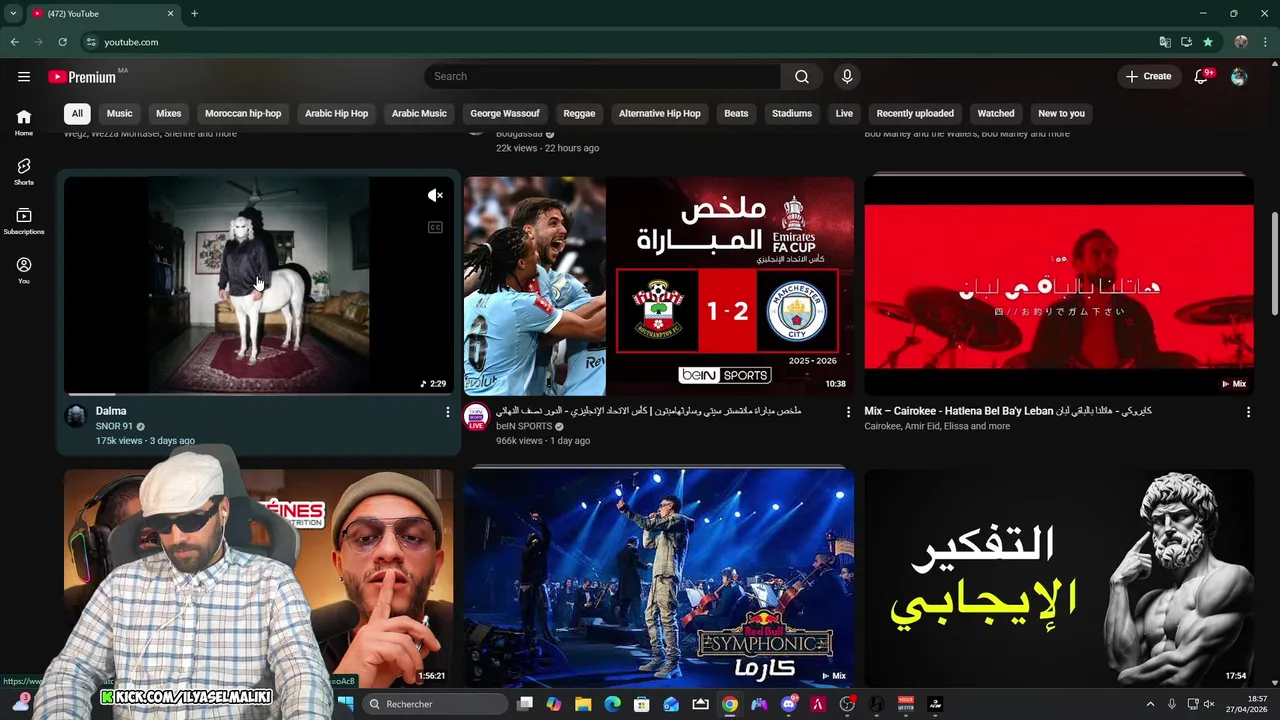Select the Beats chip

coord(736,113)
